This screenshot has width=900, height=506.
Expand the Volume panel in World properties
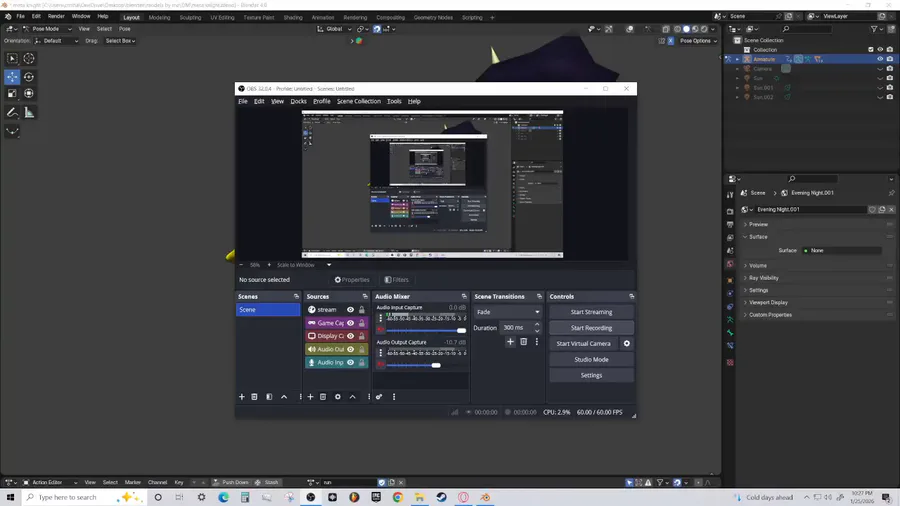tap(758, 266)
